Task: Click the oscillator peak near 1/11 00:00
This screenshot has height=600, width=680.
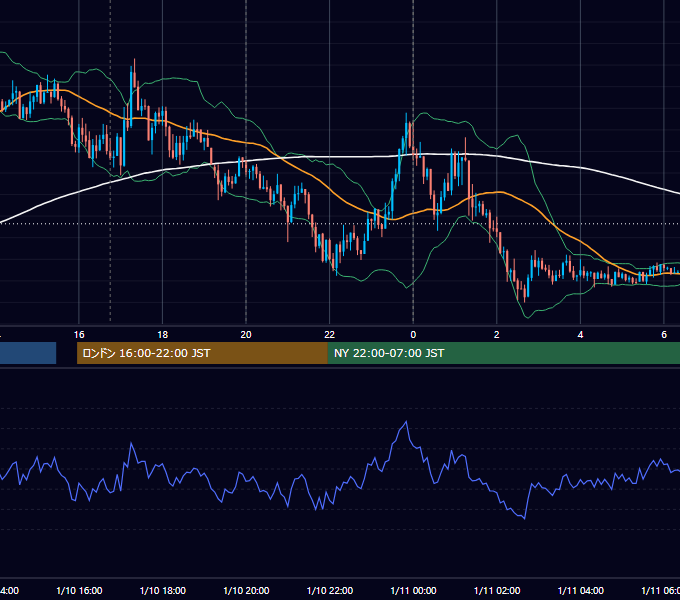Action: [x=406, y=421]
